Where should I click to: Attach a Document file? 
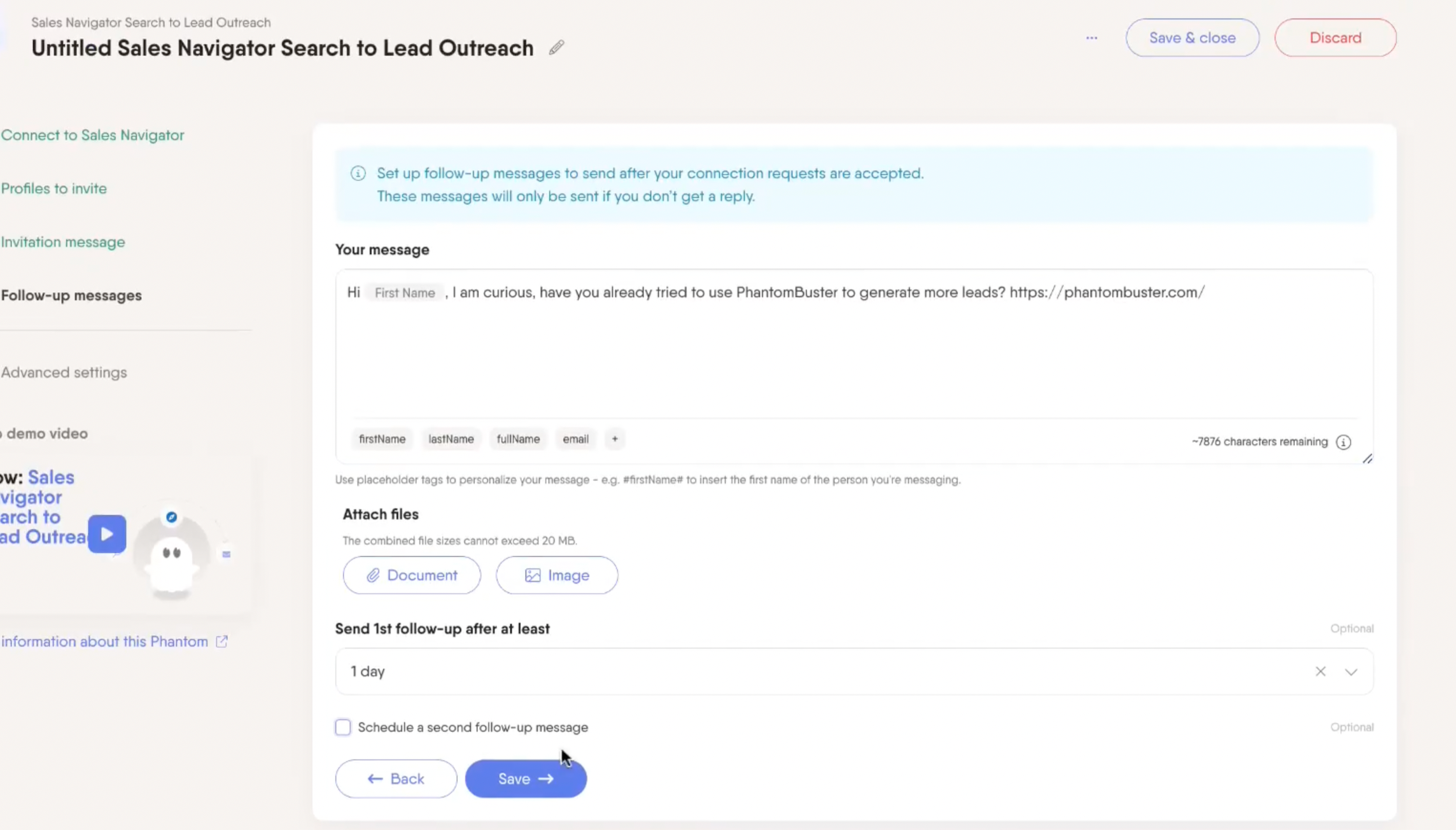[412, 575]
